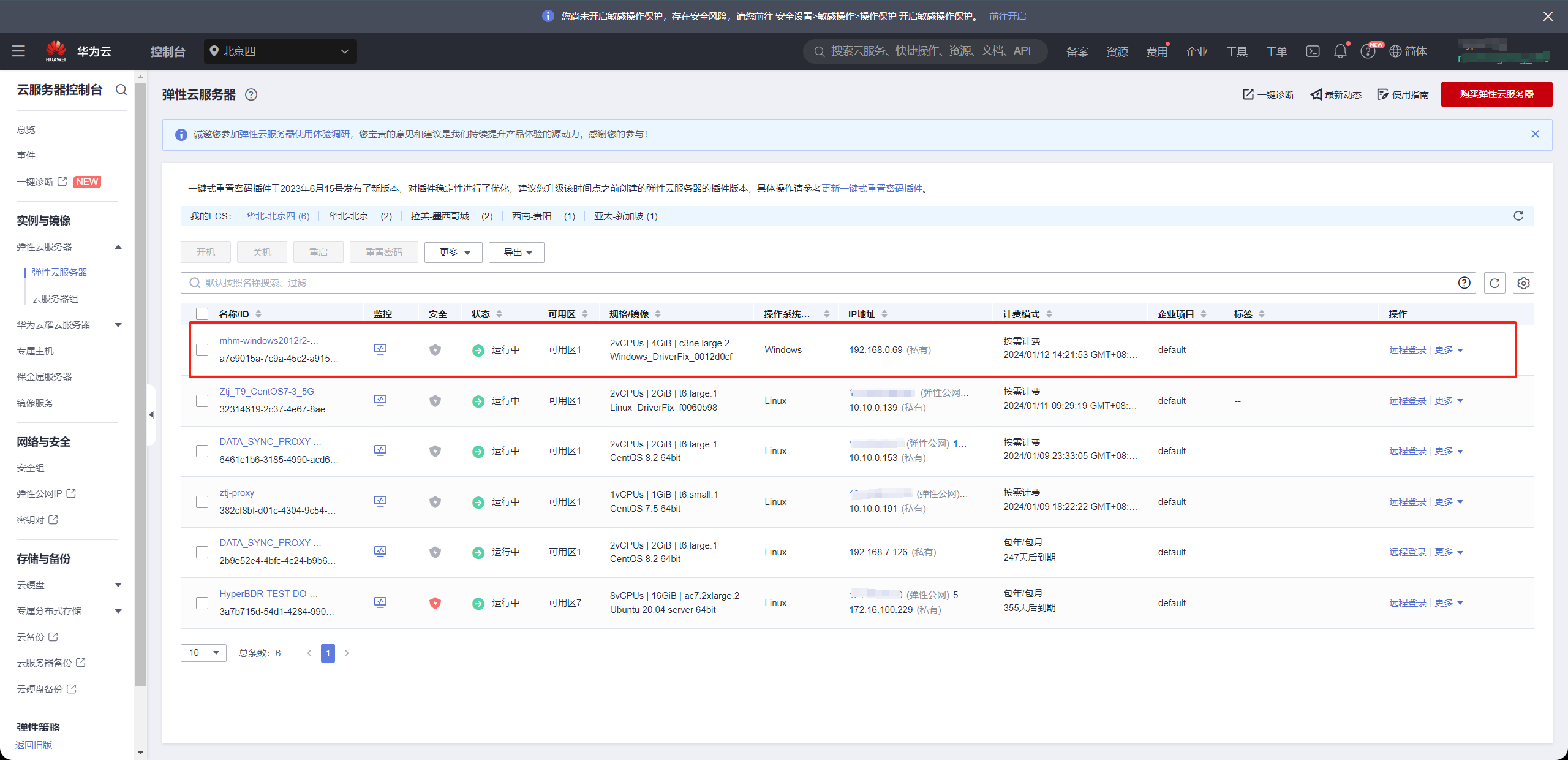The height and width of the screenshot is (760, 1568).
Task: Click security shield for ztj-proxy row
Action: (435, 502)
